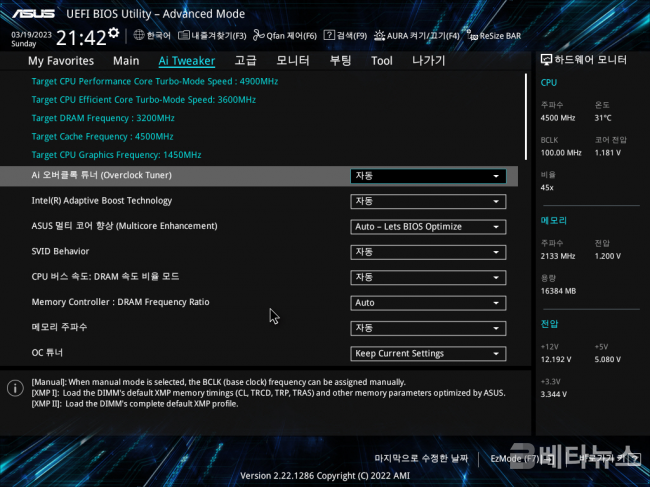650x487 pixels.
Task: Expand SVID Behavior dropdown
Action: pos(428,252)
